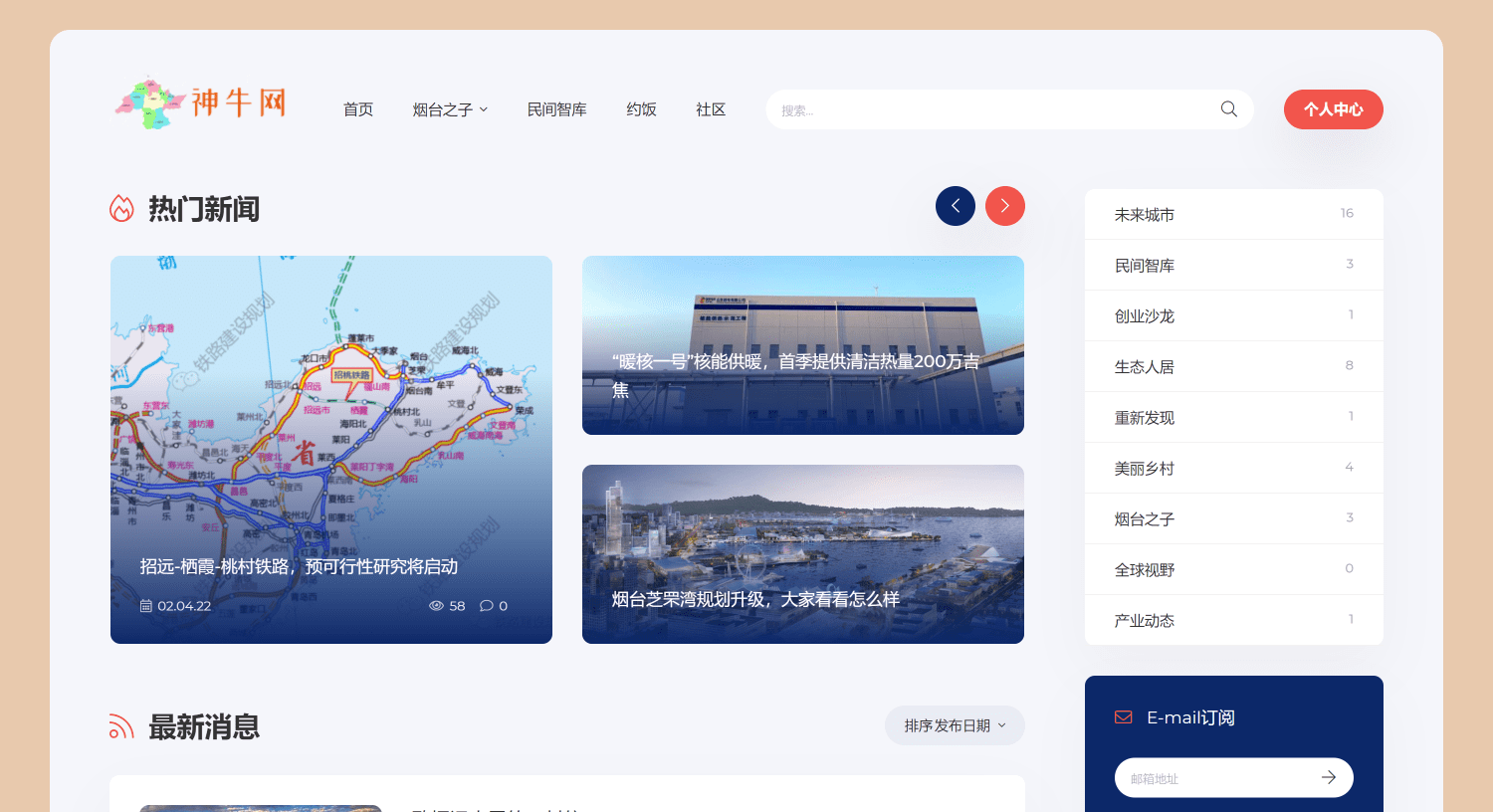Open the 烟台芝罘湾规划升级 news card
This screenshot has width=1493, height=812.
point(802,554)
